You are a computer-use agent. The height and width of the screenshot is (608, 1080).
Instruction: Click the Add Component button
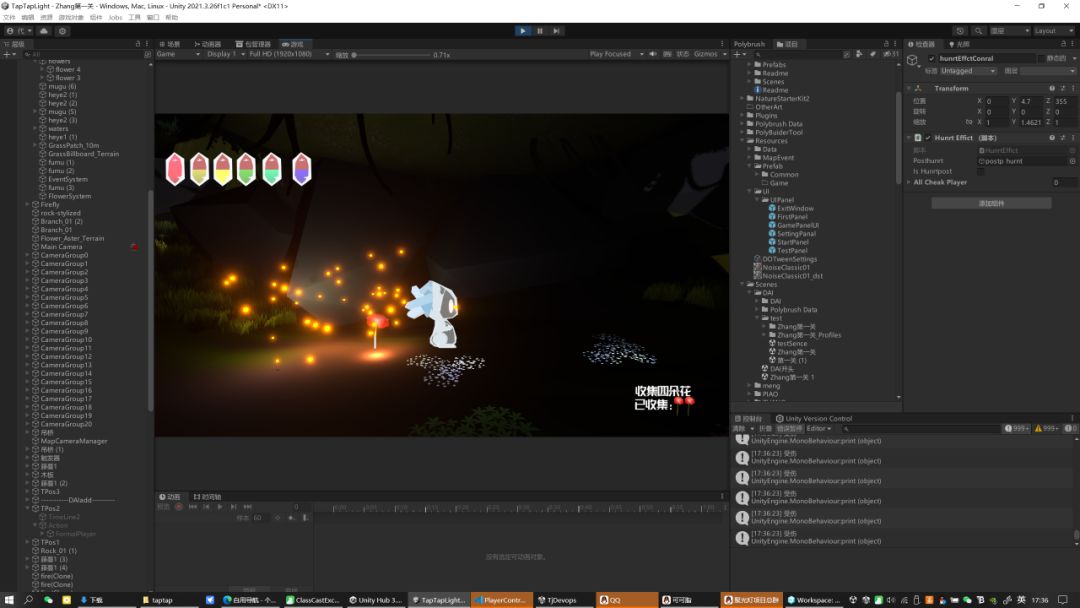point(990,203)
